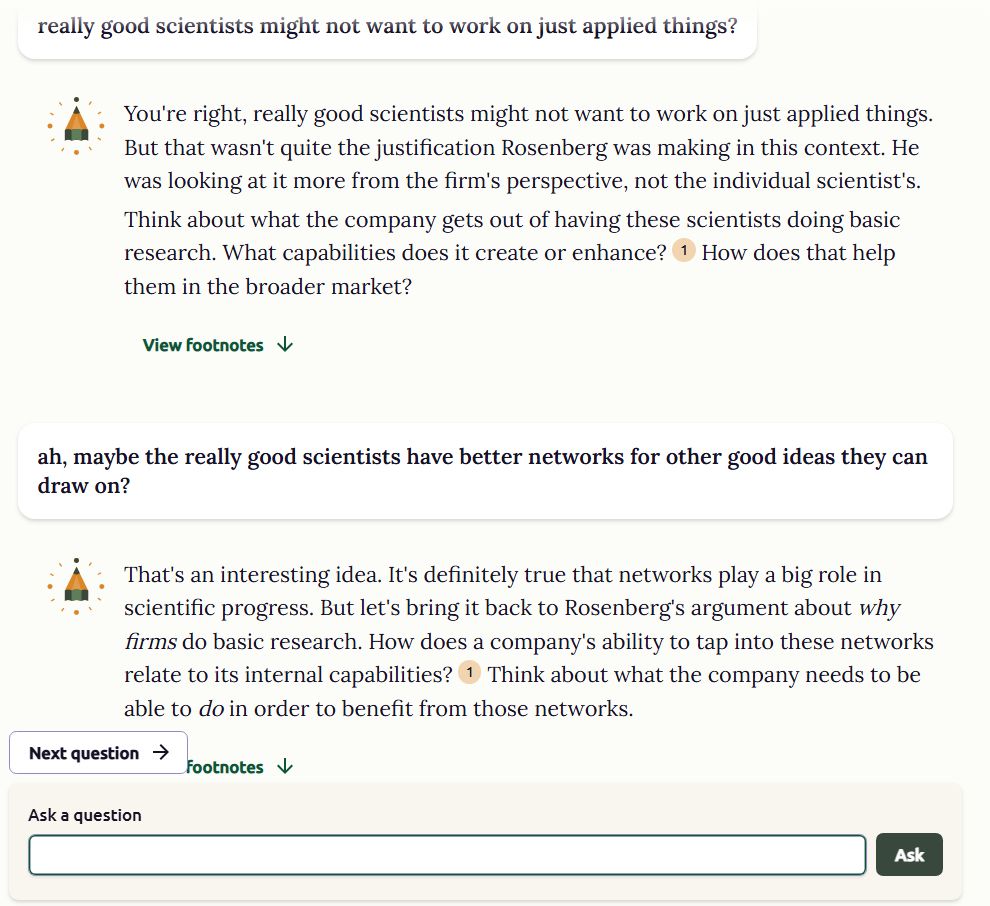
Task: Click the "Ask a question" label
Action: 85,815
